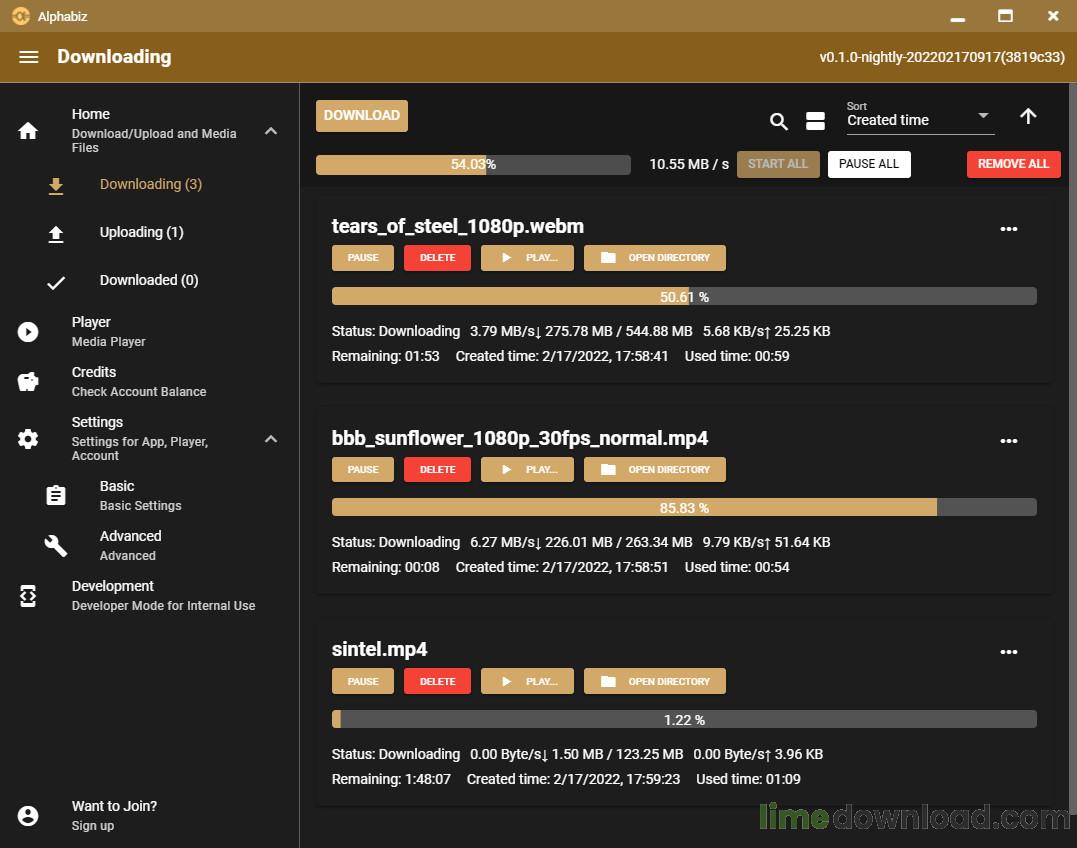Reverse sort order with the arrow icon
Viewport: 1077px width, 848px height.
coord(1028,117)
